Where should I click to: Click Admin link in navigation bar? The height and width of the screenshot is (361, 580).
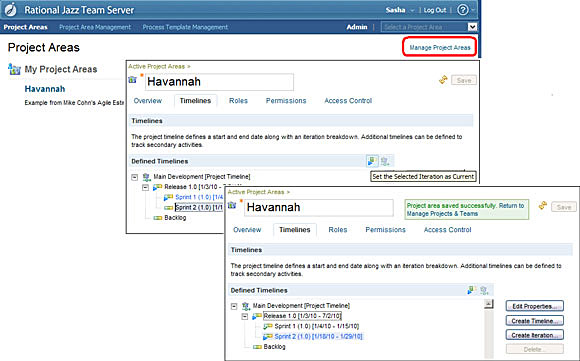coord(357,27)
